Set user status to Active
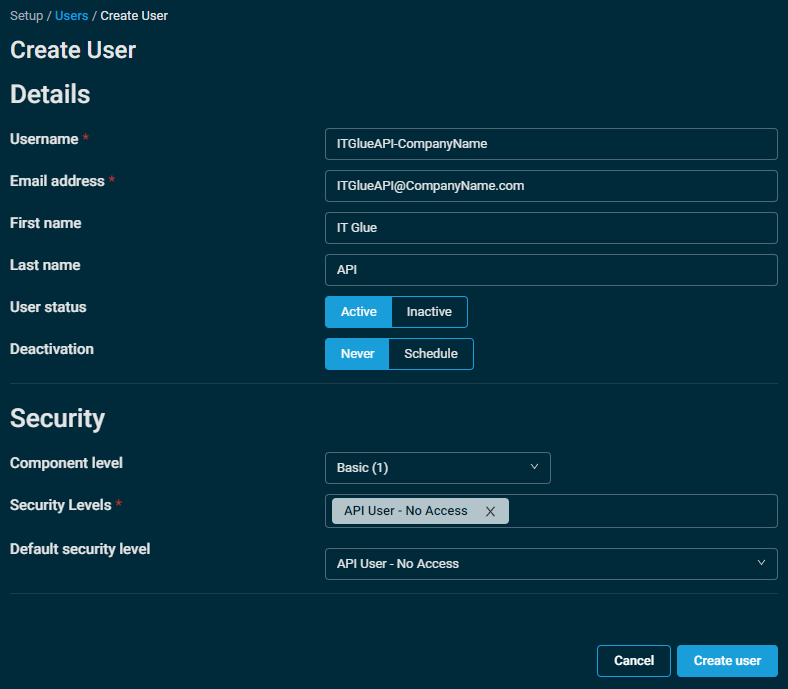 click(358, 312)
